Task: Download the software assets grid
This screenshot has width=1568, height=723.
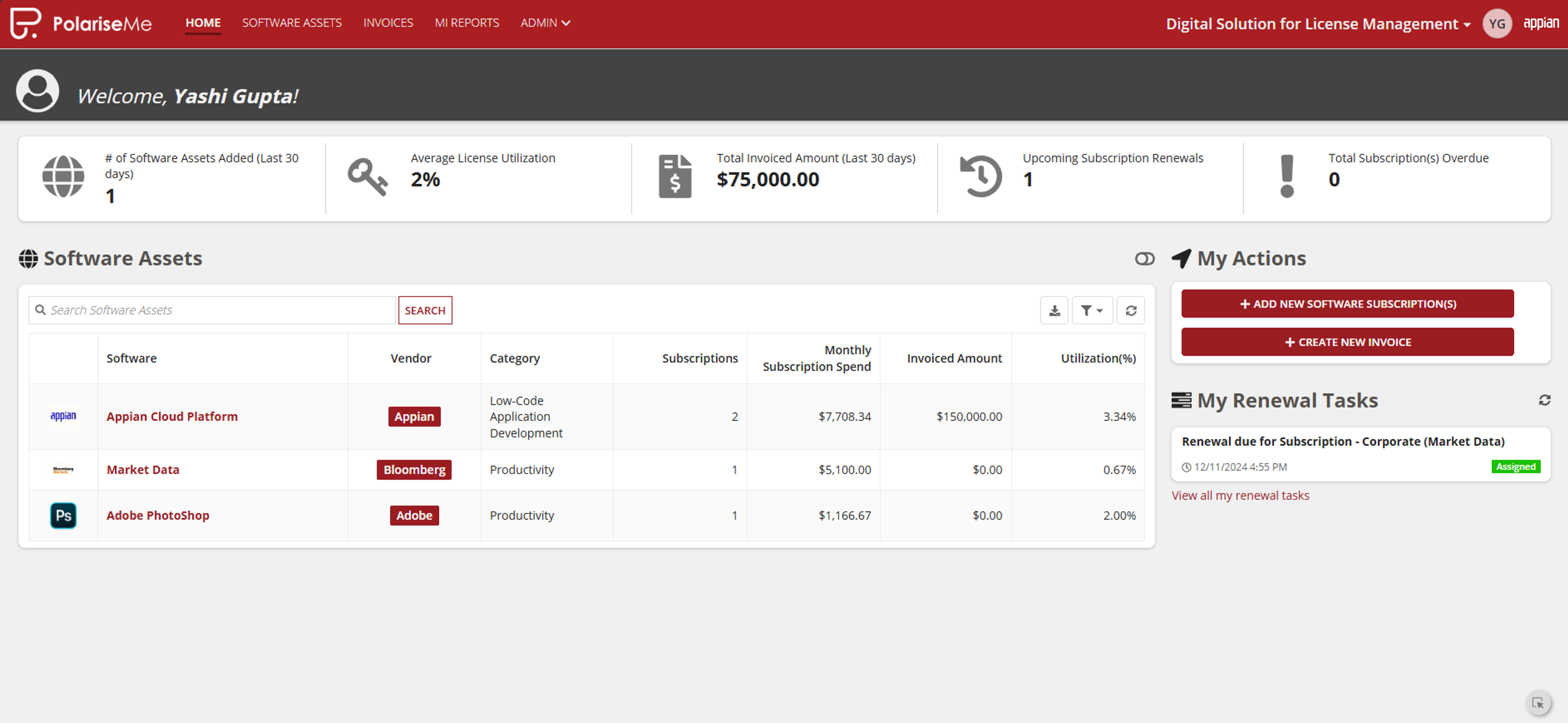Action: (x=1054, y=310)
